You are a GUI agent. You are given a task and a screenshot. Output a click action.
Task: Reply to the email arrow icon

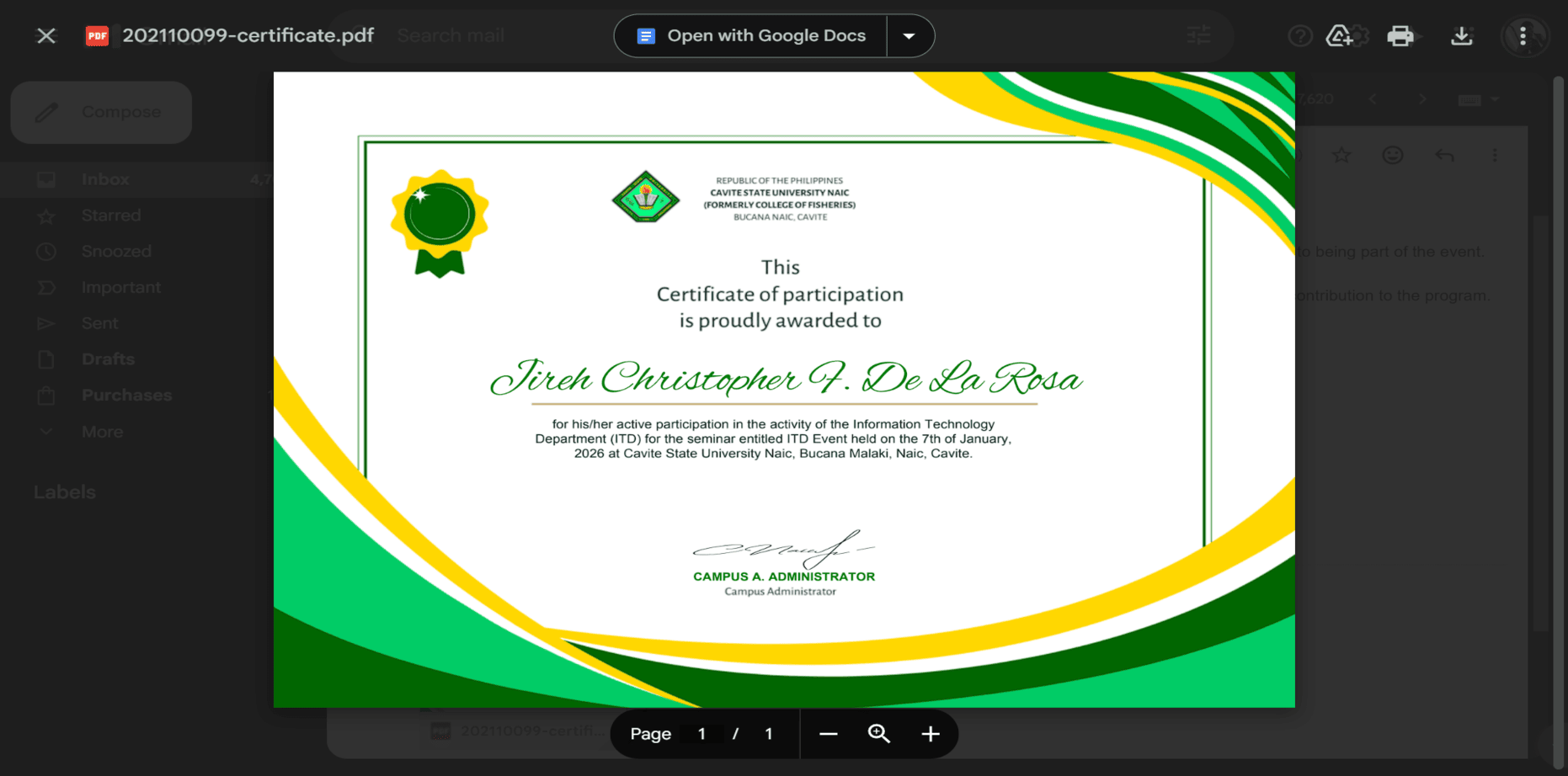pyautogui.click(x=1445, y=156)
